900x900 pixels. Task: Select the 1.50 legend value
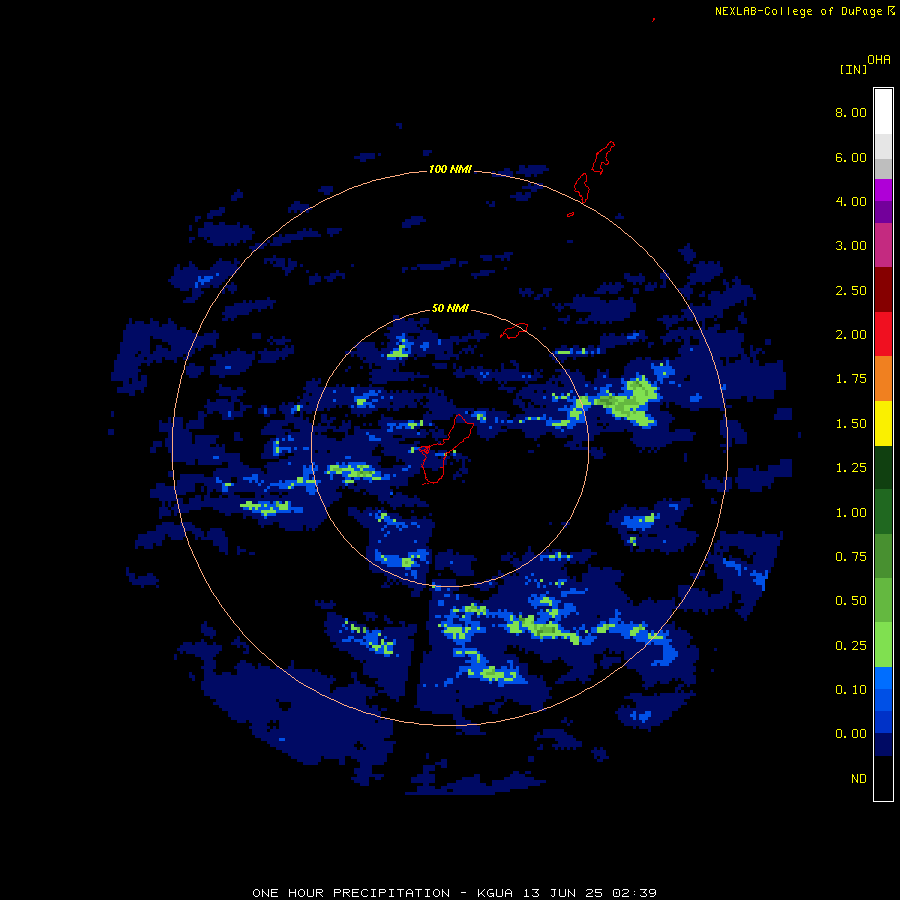851,424
